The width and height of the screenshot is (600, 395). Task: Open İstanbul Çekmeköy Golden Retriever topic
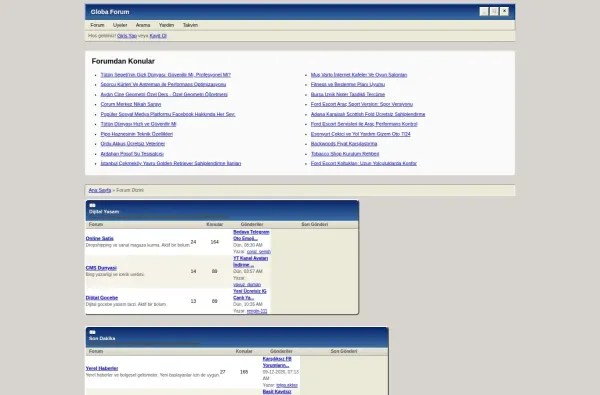pyautogui.click(x=171, y=163)
